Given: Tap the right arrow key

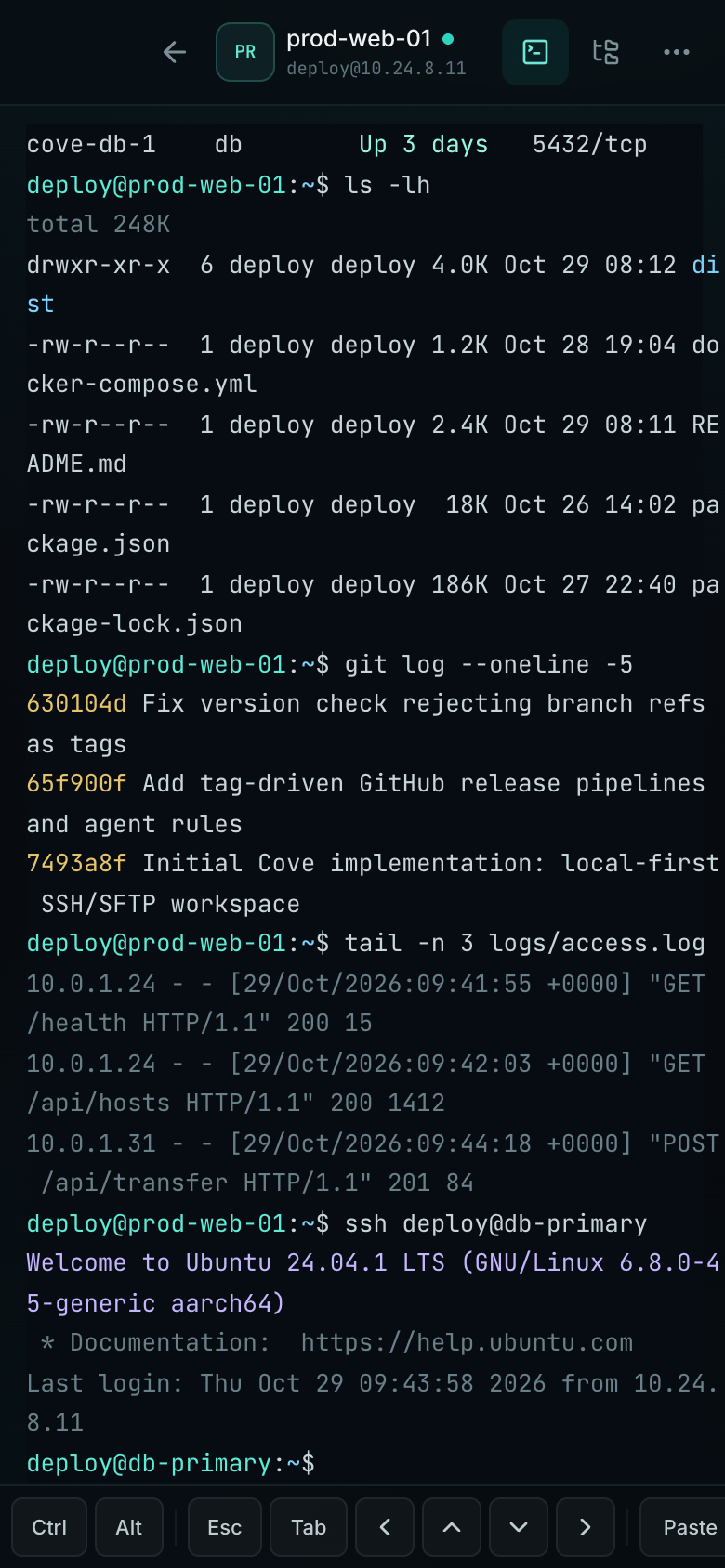Looking at the screenshot, I should pyautogui.click(x=586, y=1527).
